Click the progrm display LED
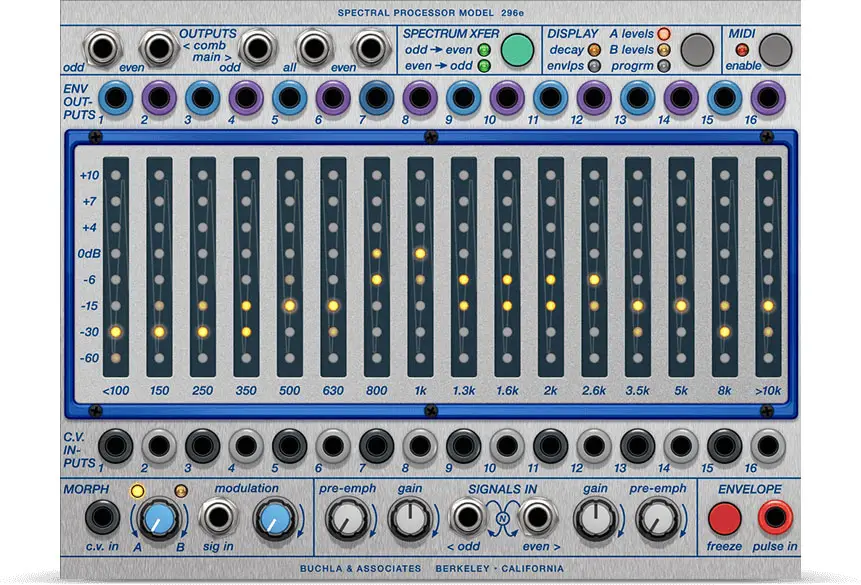The height and width of the screenshot is (585, 861). [664, 66]
